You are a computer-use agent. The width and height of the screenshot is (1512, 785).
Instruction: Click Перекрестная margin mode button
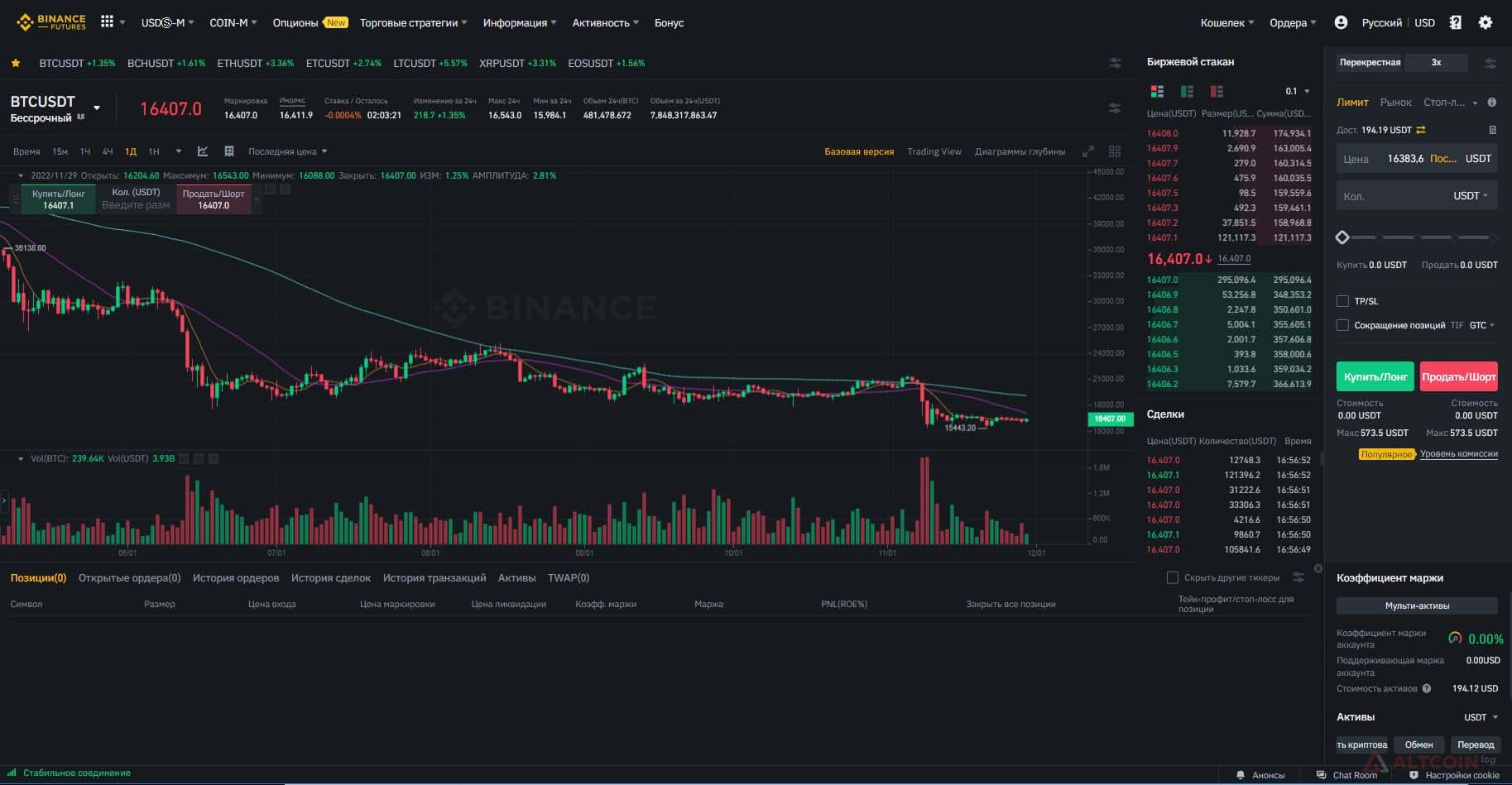1370,62
